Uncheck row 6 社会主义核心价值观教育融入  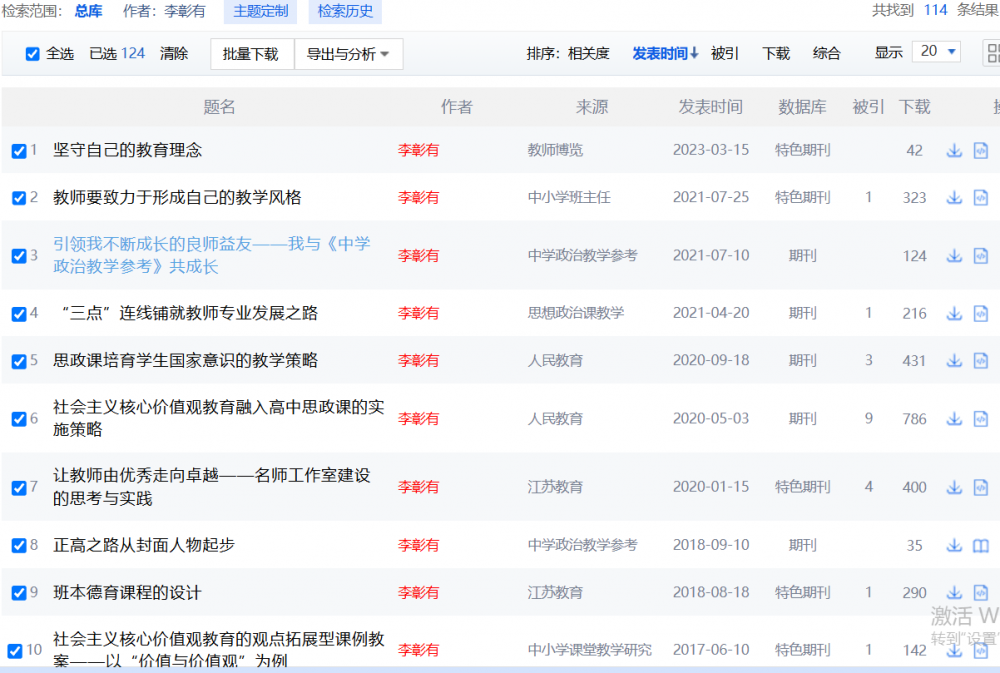(x=19, y=419)
